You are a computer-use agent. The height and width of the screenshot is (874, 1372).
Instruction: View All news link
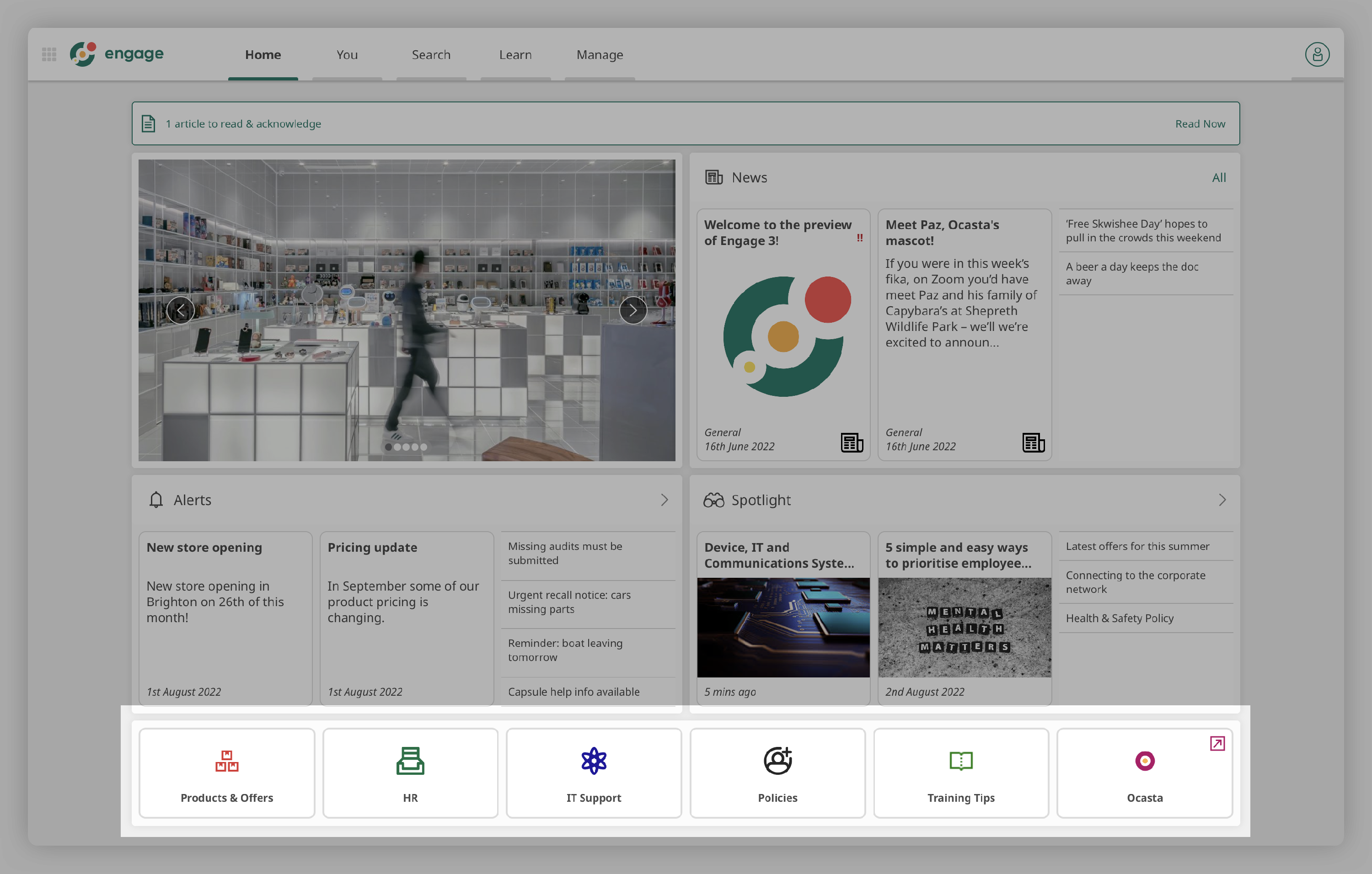tap(1218, 178)
